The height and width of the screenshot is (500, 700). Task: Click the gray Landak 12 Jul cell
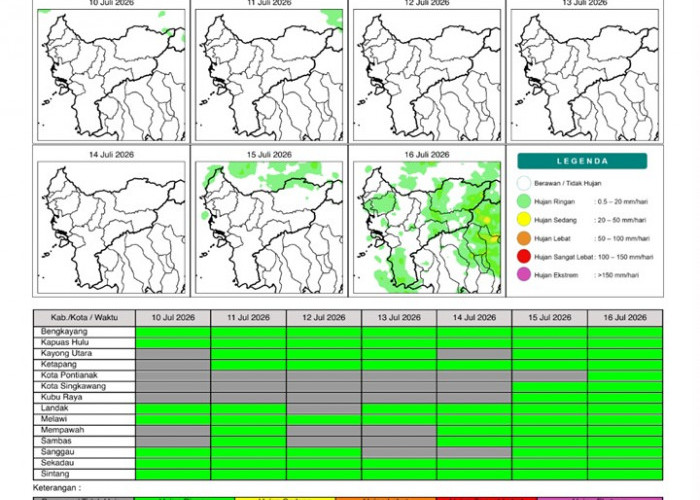coord(324,408)
